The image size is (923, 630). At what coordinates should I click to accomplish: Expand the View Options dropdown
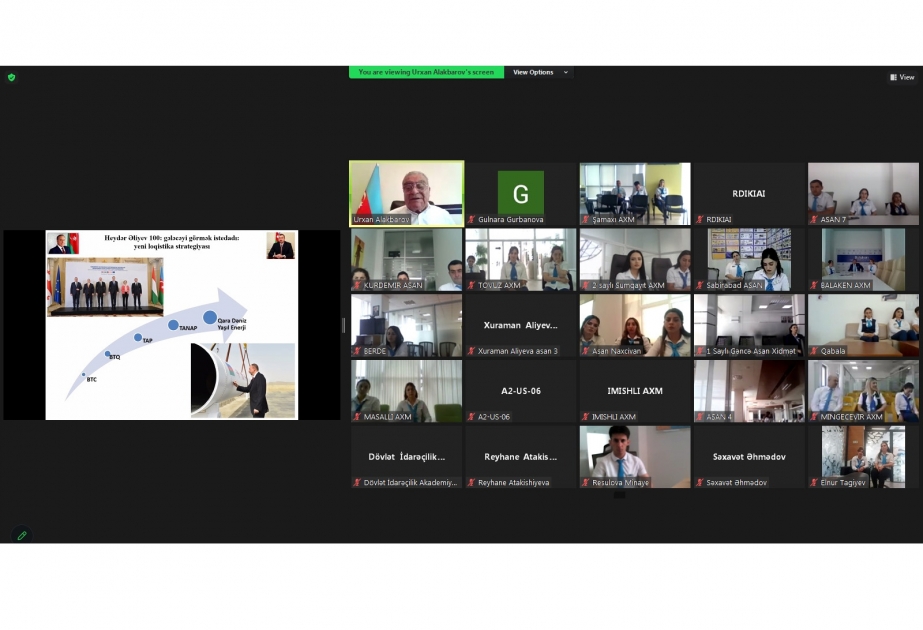540,72
